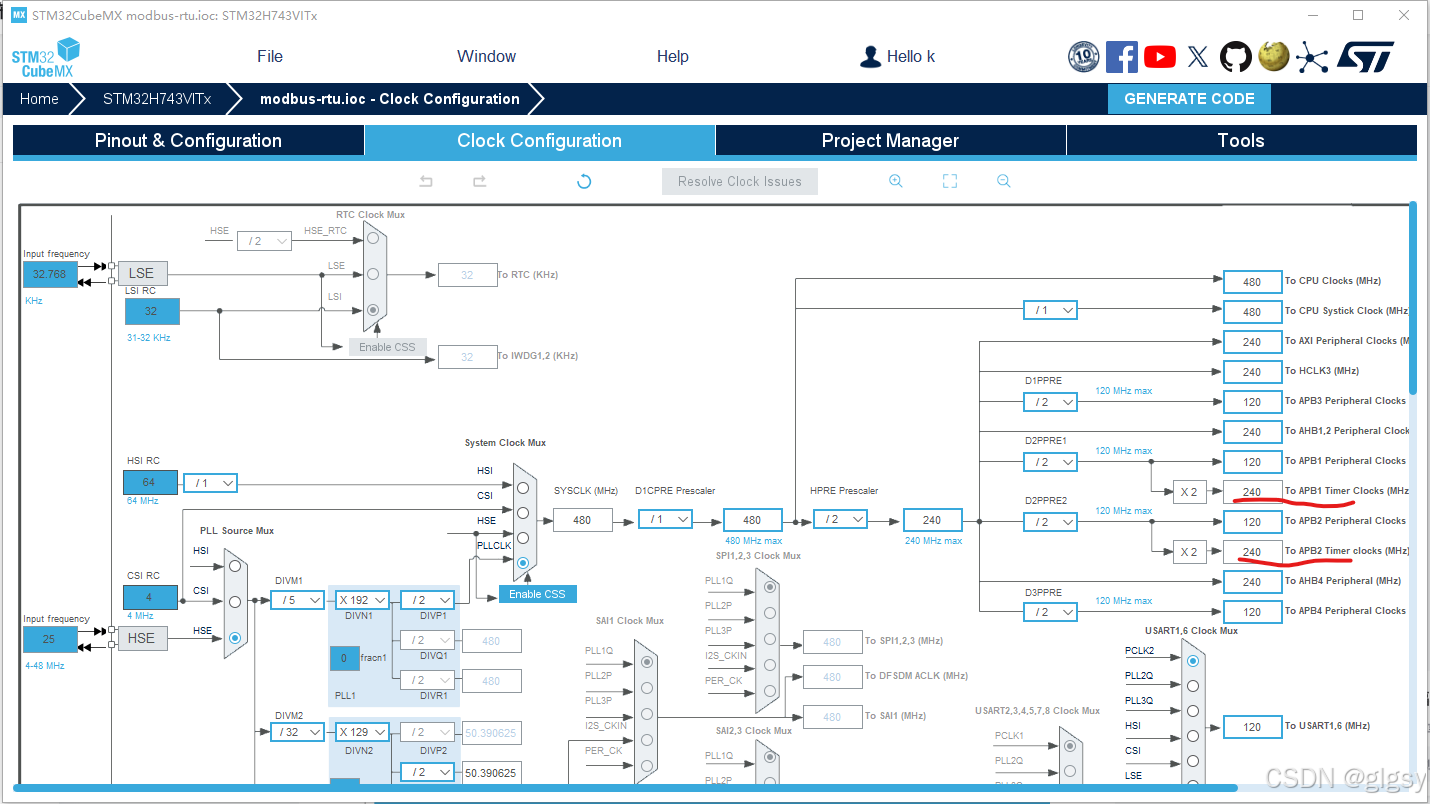The image size is (1430, 804).
Task: Click the SYSCLK 480 MHz value field
Action: pos(582,520)
